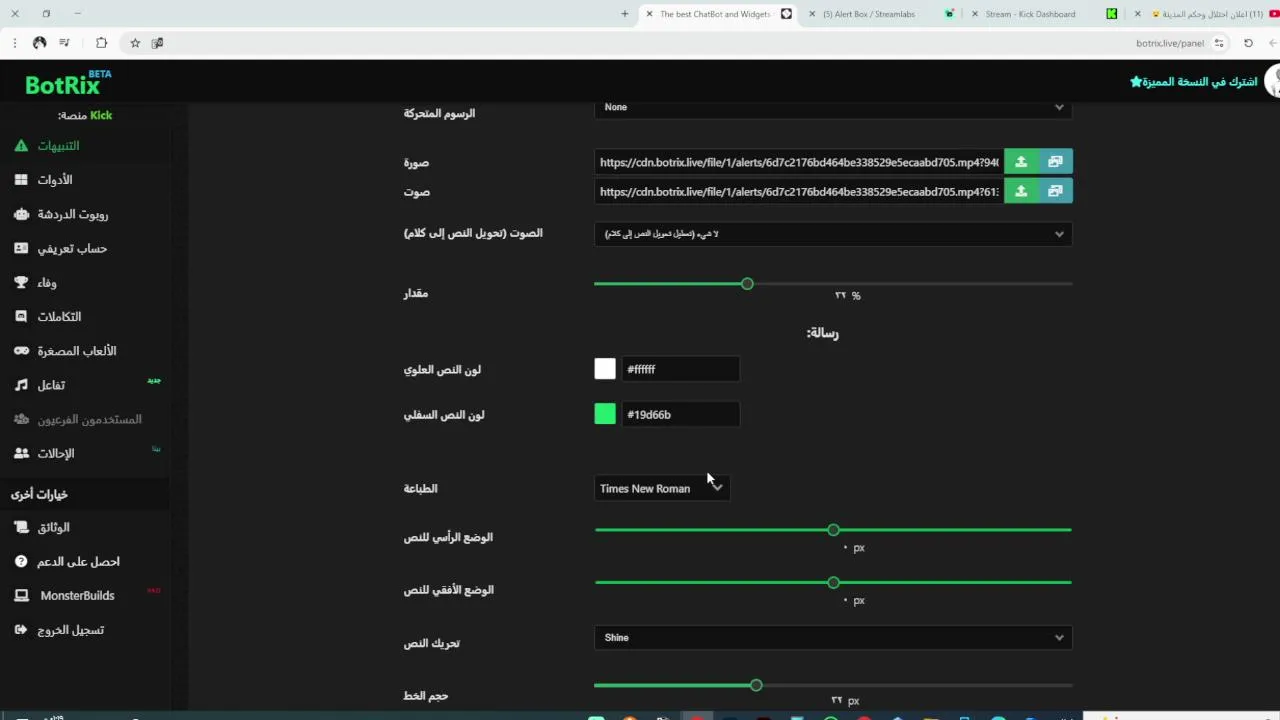
Task: Click the BotRix logo
Action: coord(68,83)
